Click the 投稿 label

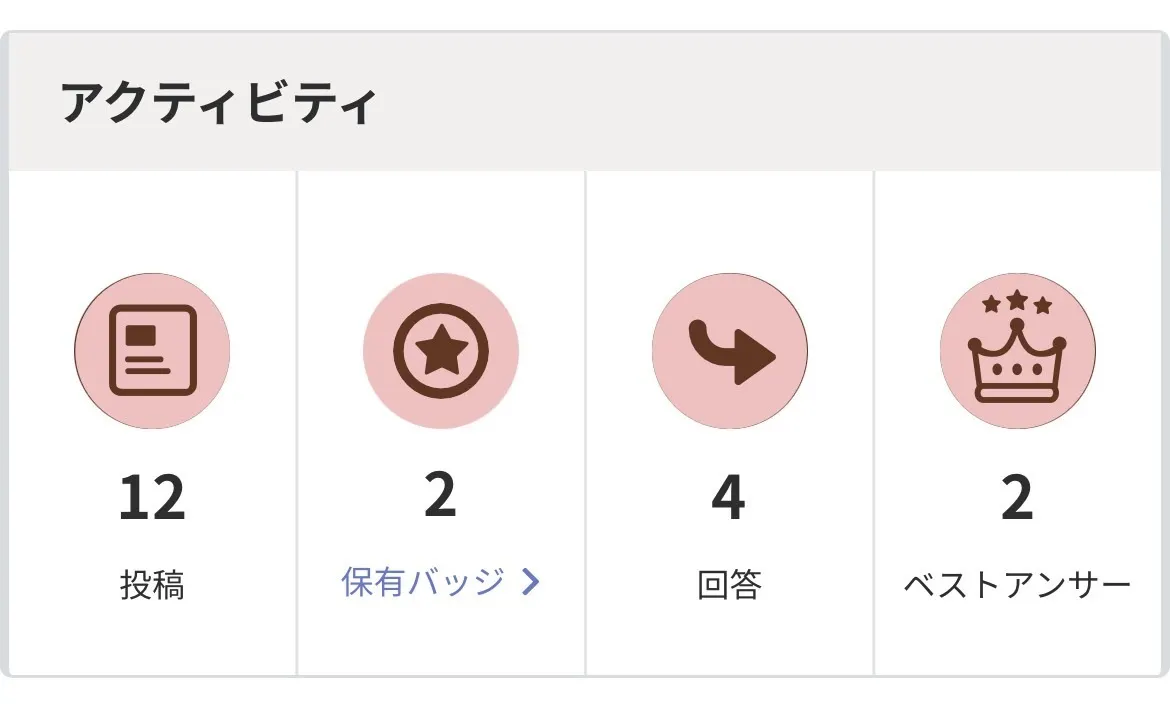151,585
